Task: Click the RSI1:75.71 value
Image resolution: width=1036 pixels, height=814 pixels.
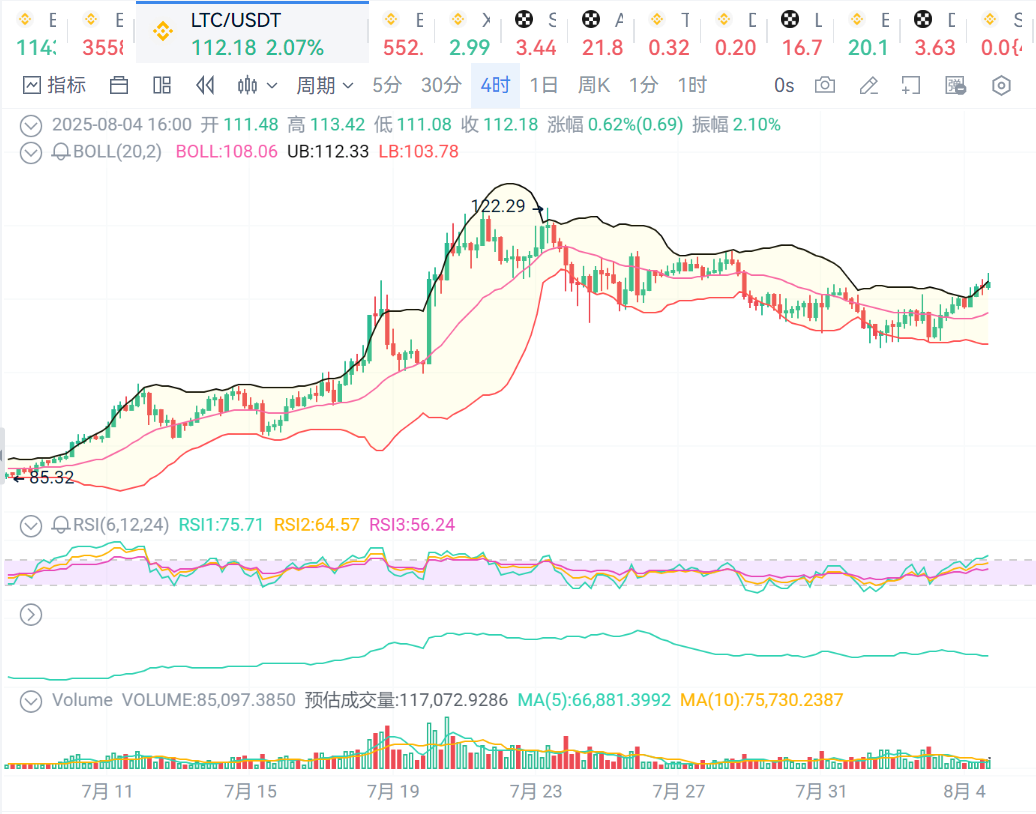Action: (x=221, y=525)
